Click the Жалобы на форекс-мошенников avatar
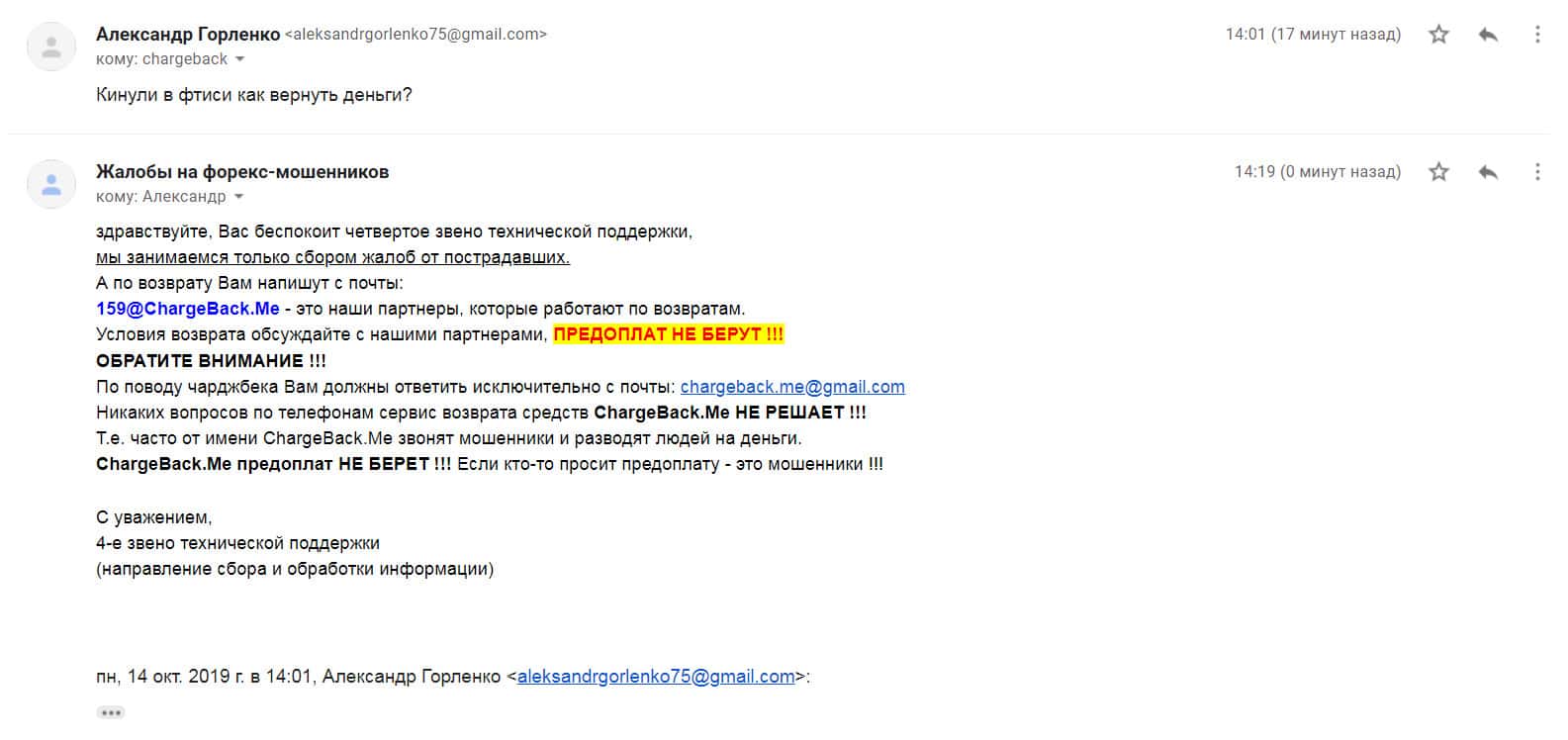Viewport: 1568px width, 740px height. coord(51,184)
